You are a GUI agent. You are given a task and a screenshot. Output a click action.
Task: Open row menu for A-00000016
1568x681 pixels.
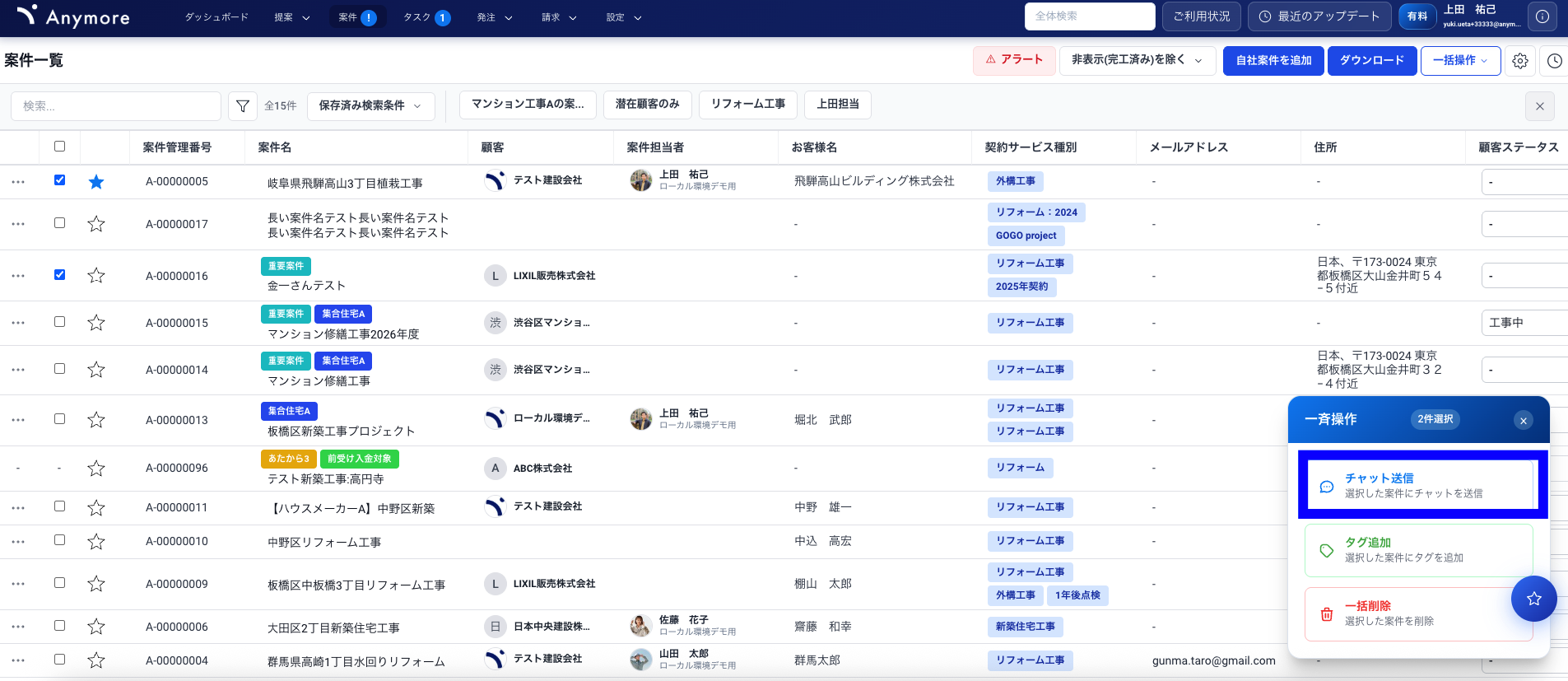[18, 276]
